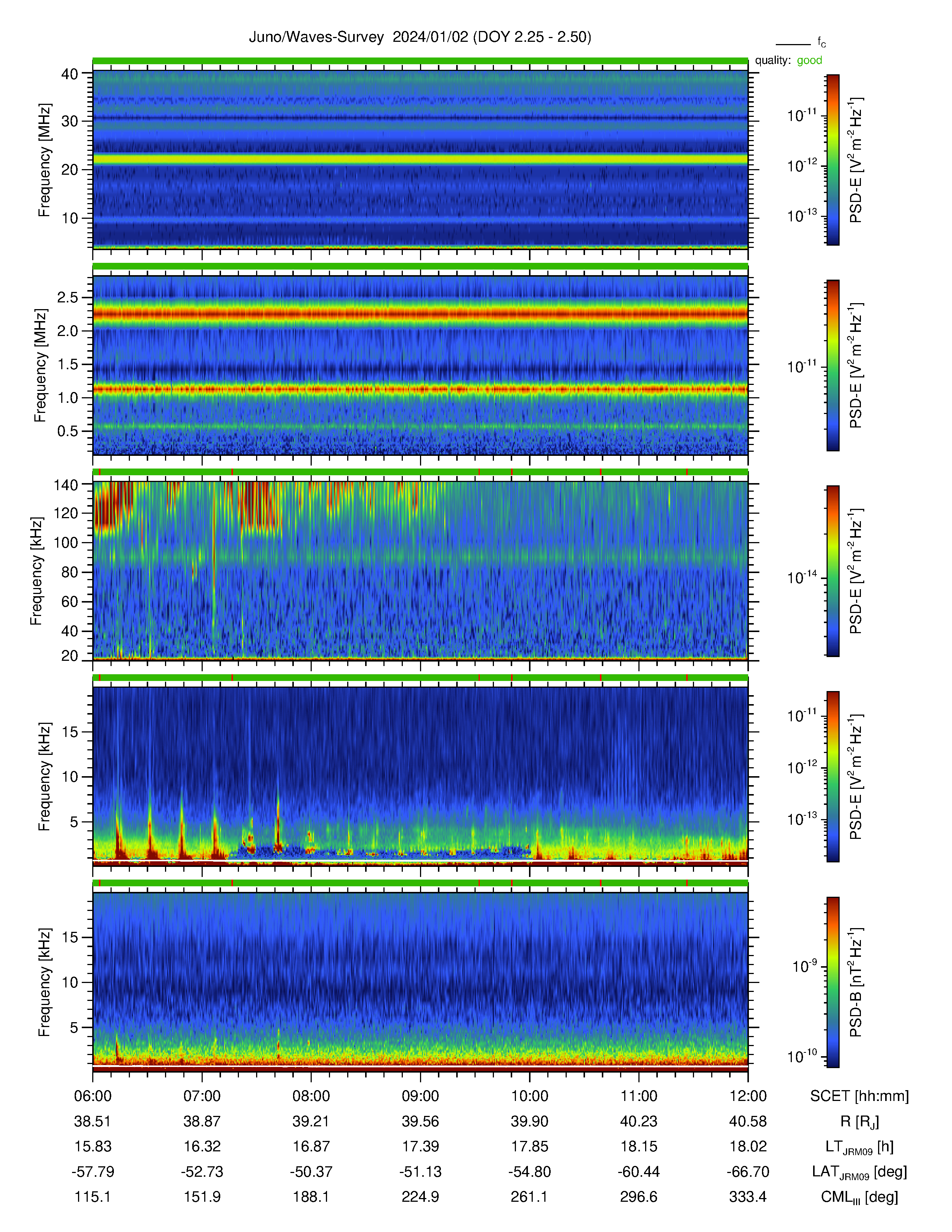Click the 10^-14 label on third color bar

pos(802,577)
